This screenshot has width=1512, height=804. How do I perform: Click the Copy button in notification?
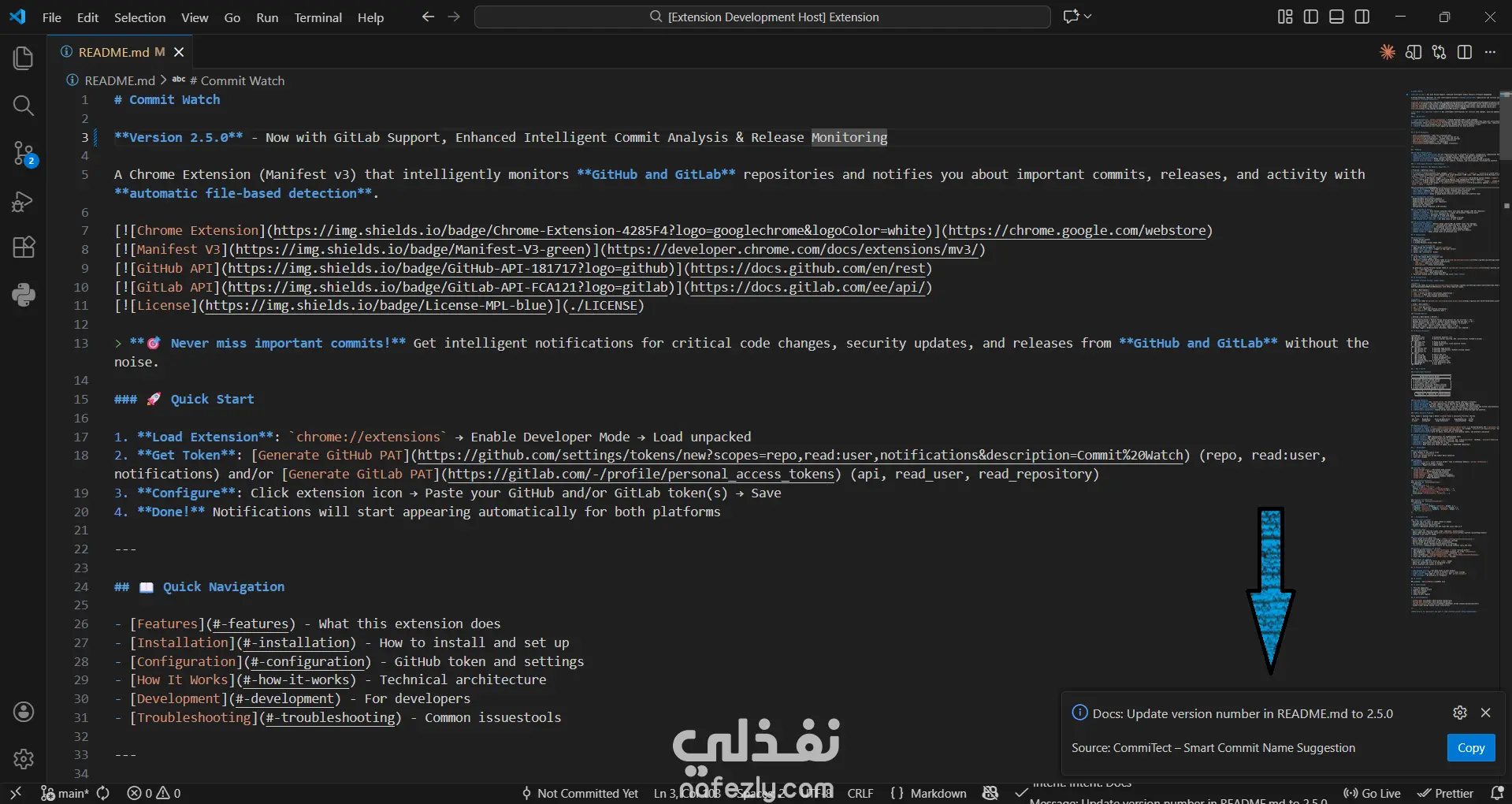[x=1470, y=748]
